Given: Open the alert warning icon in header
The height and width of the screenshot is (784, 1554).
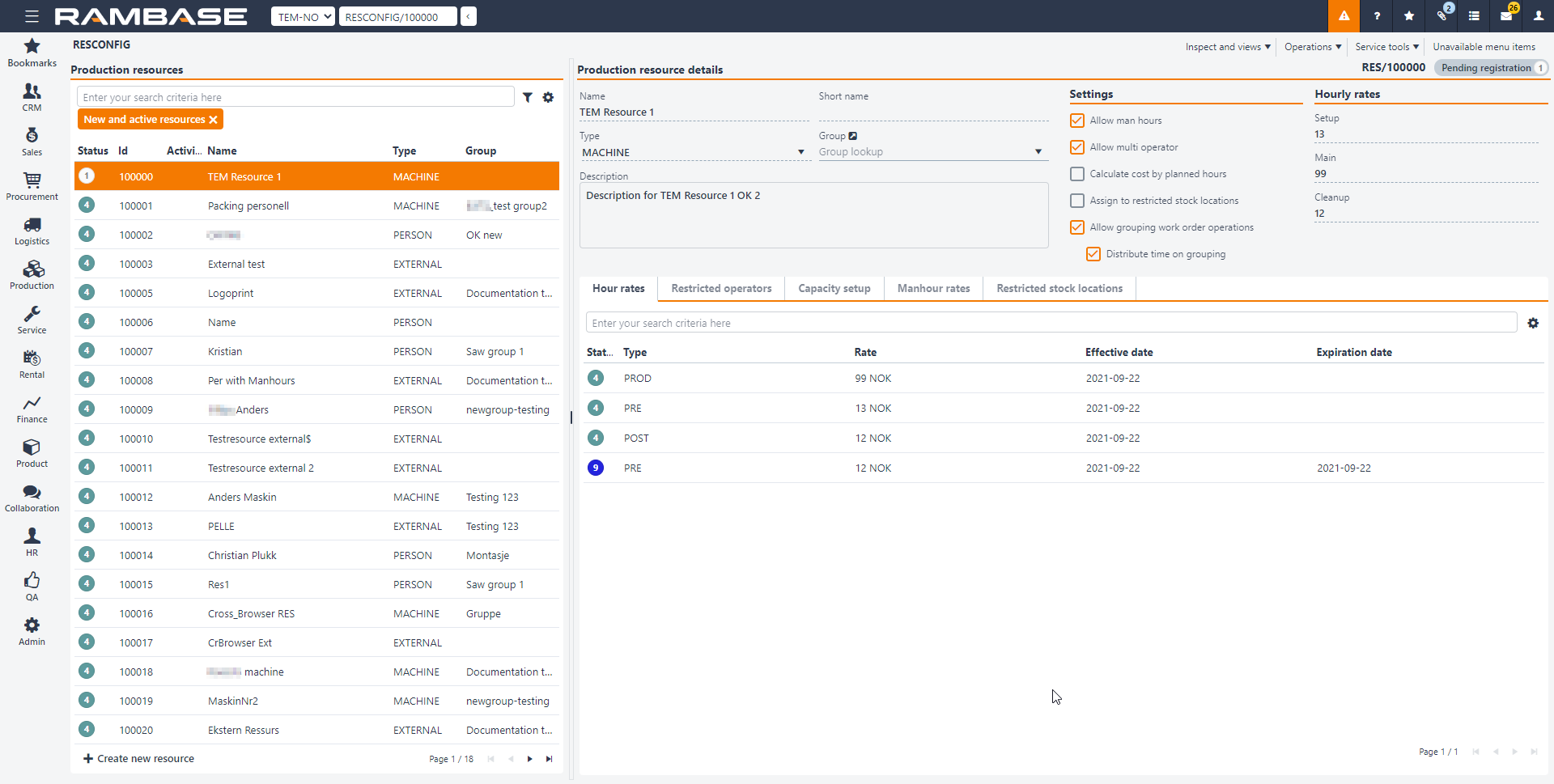Looking at the screenshot, I should click(x=1344, y=16).
